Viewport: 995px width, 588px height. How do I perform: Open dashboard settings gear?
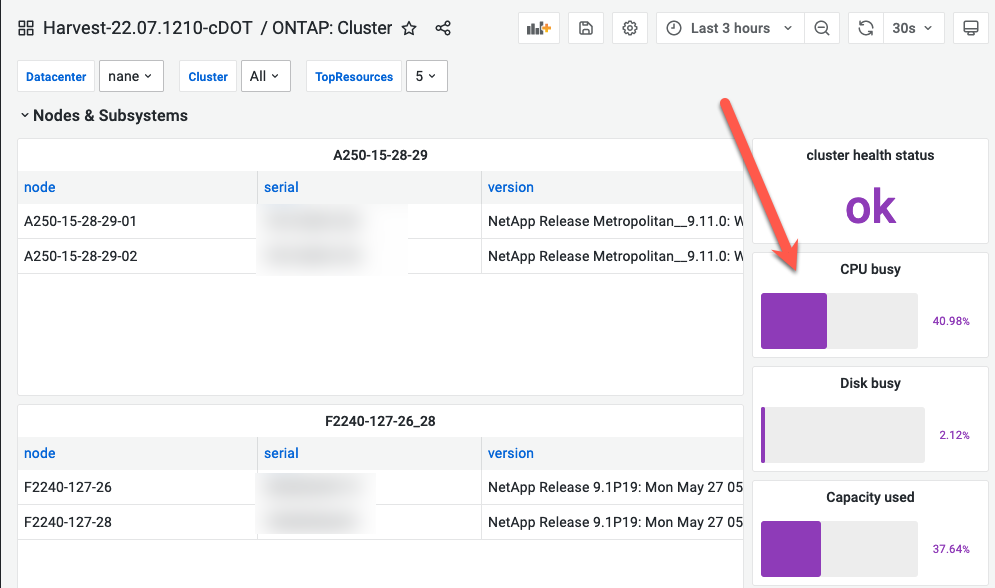point(629,28)
